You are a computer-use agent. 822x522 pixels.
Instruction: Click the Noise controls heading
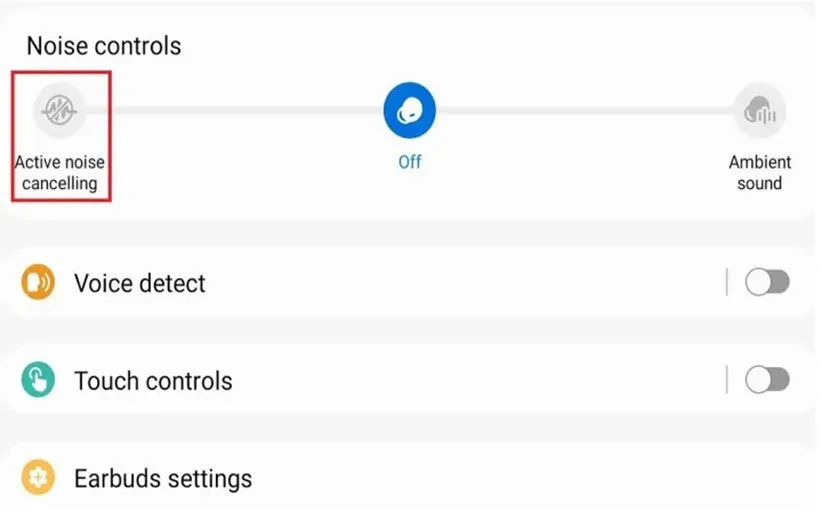coord(104,46)
